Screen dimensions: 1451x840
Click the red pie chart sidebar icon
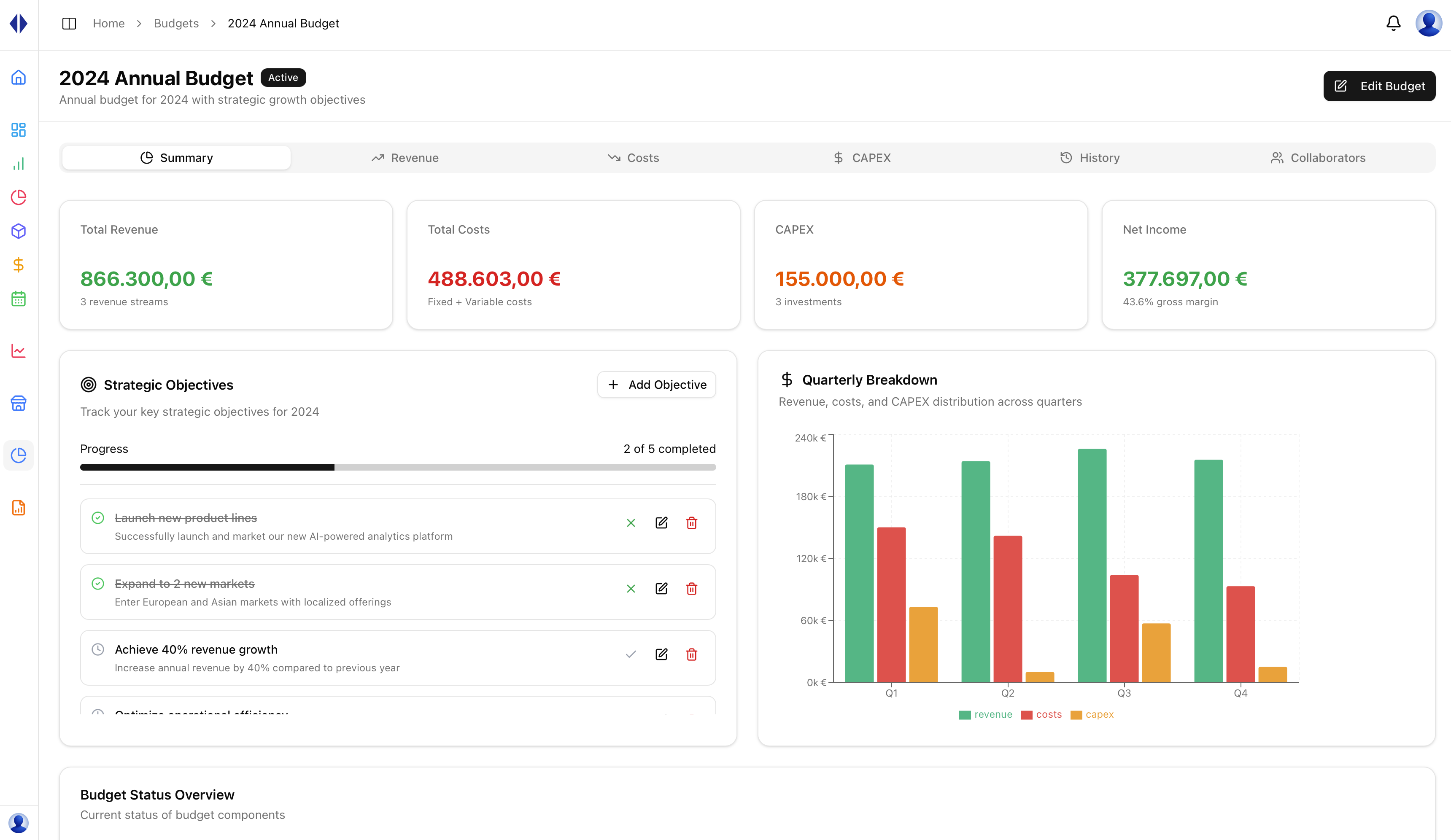click(19, 197)
